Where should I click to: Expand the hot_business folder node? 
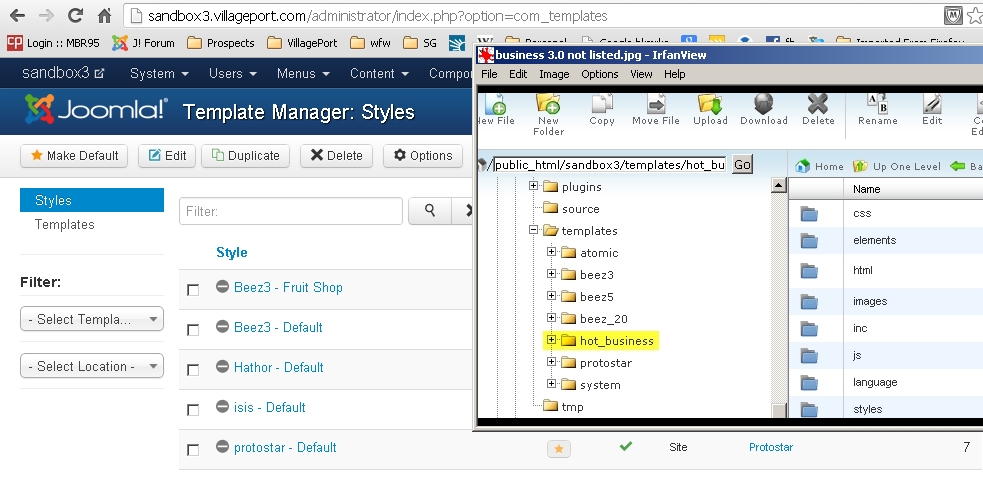pos(552,340)
